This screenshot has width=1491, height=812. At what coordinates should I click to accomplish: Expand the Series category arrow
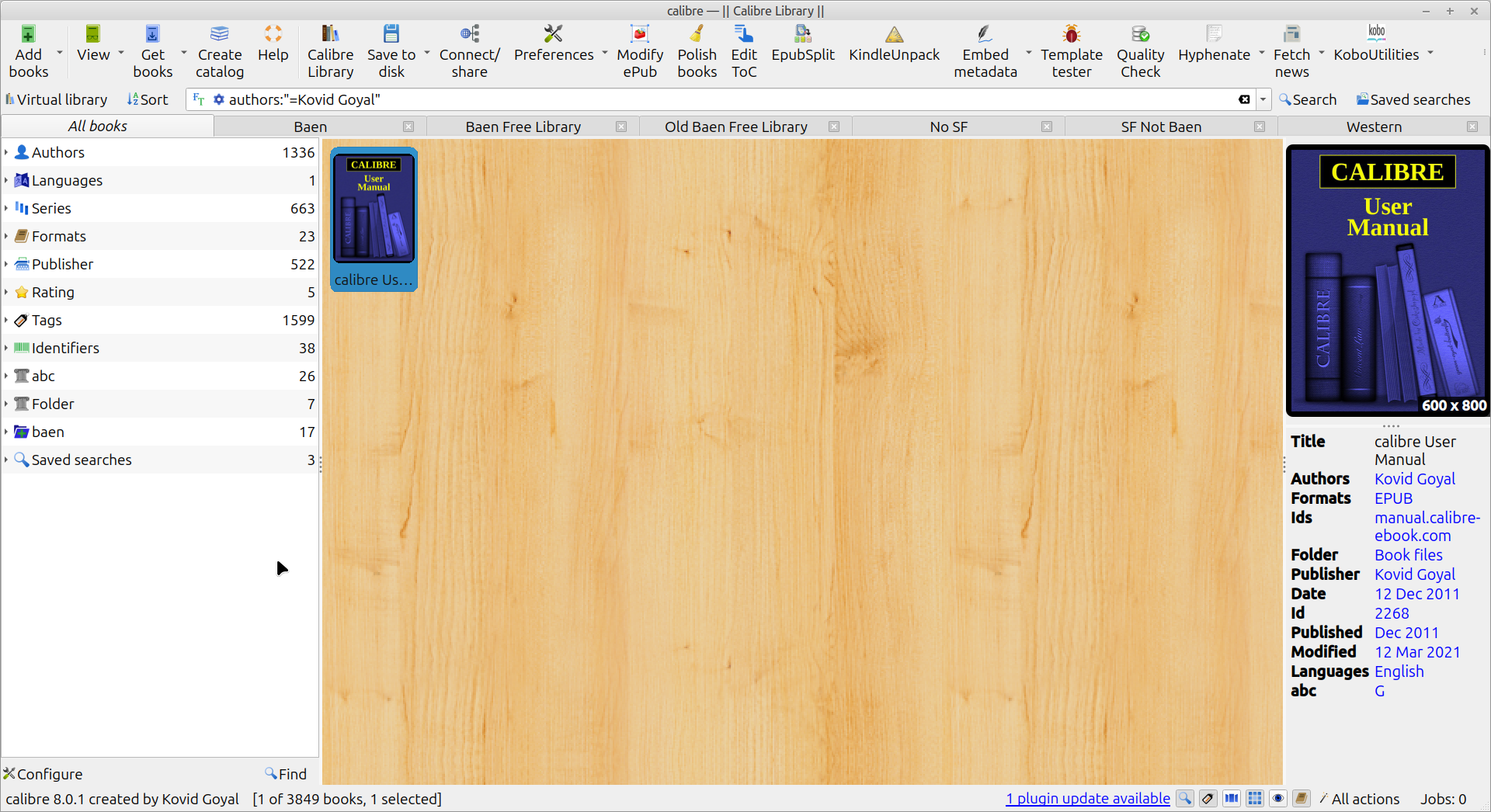coord(6,208)
